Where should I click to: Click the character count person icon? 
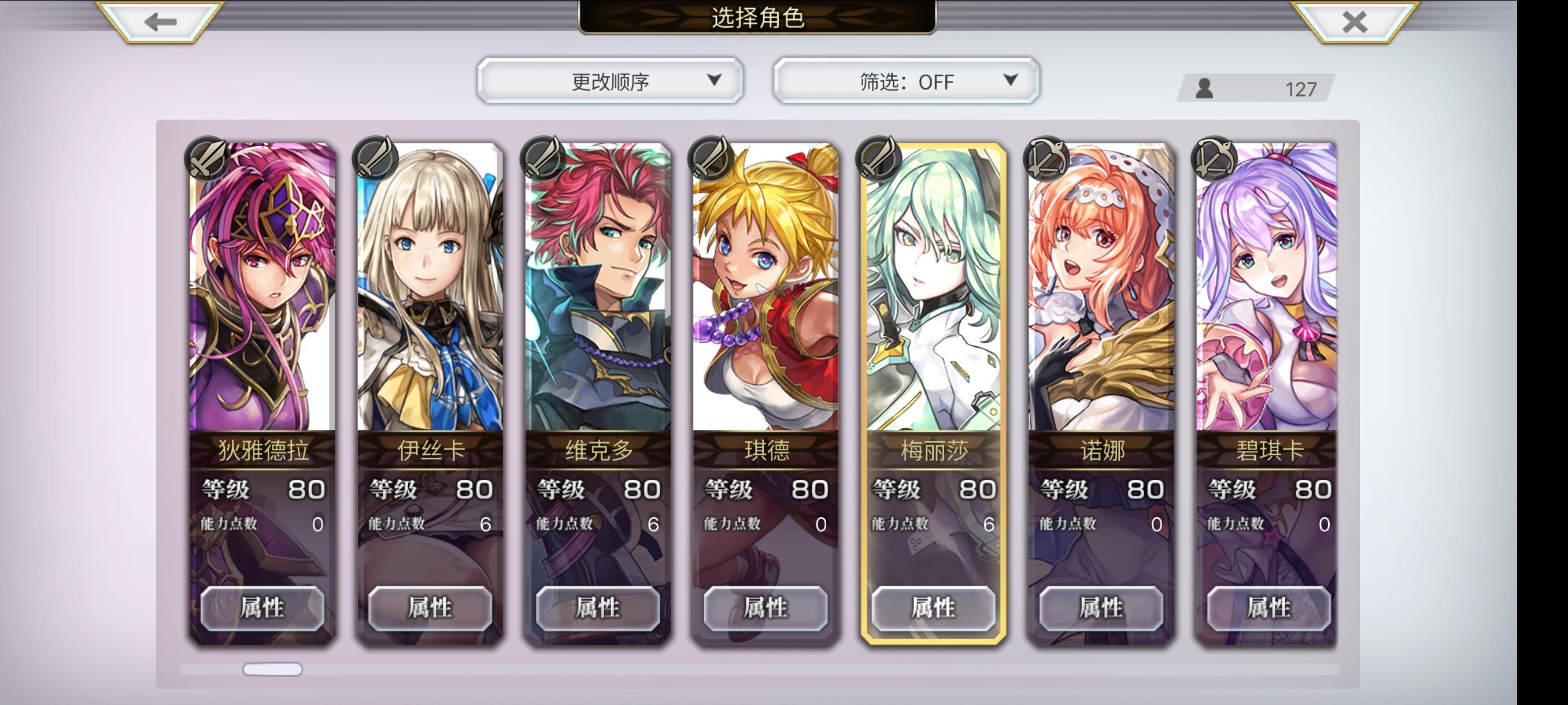point(1204,89)
